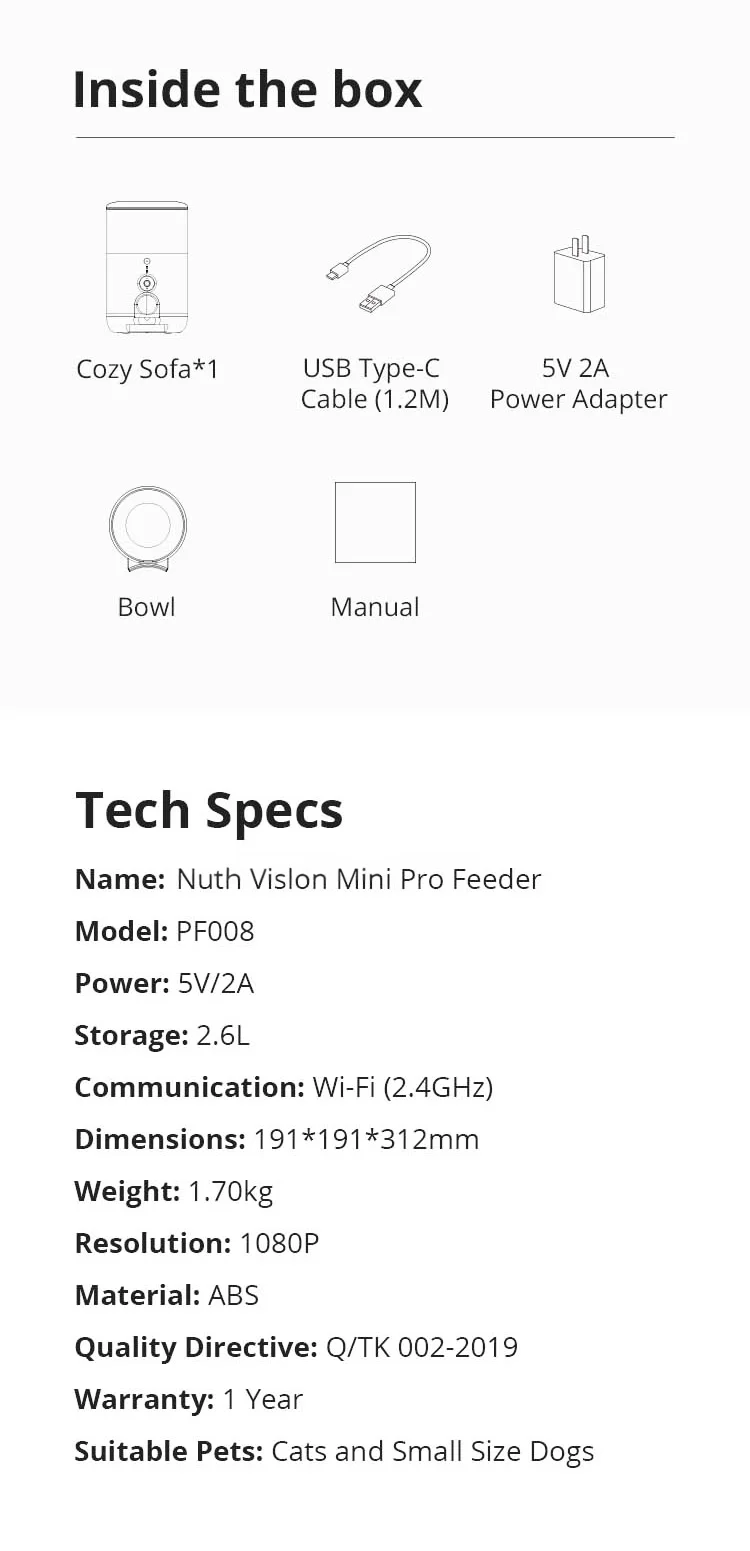Click the USB Type-C Cable (1.2M) label

click(x=374, y=384)
